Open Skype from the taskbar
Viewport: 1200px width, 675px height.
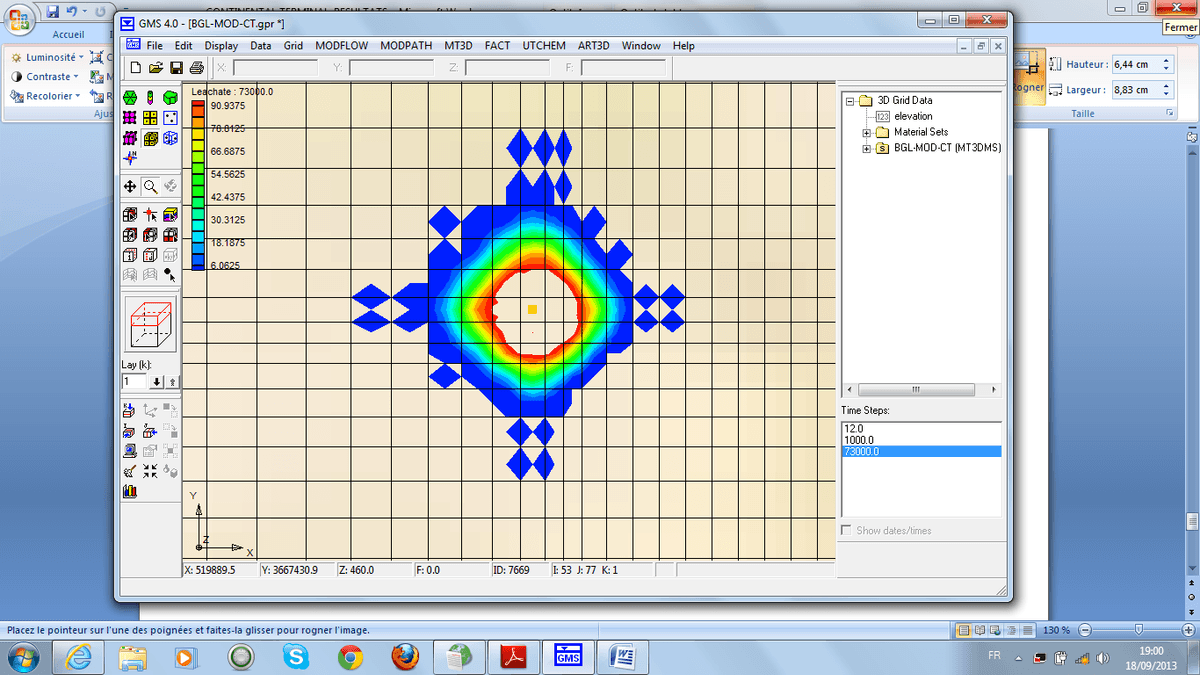295,657
